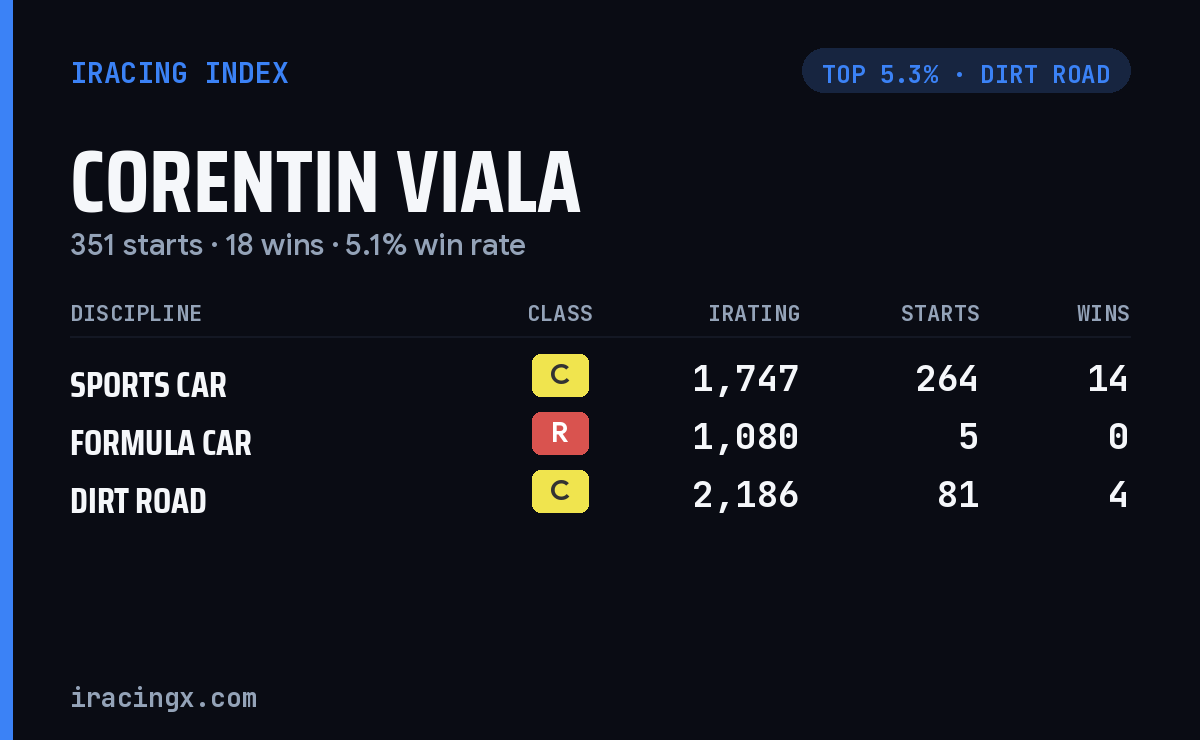
Task: Click the red R class badge for Formula Car
Action: point(560,434)
